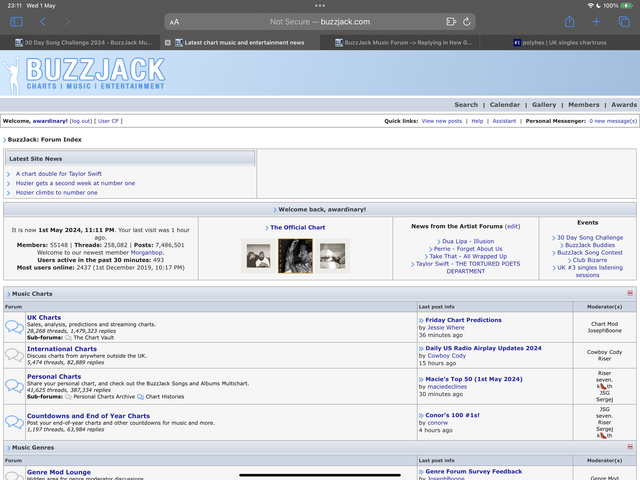Open 0 new message(s) link
This screenshot has width=640, height=480.
click(x=613, y=121)
